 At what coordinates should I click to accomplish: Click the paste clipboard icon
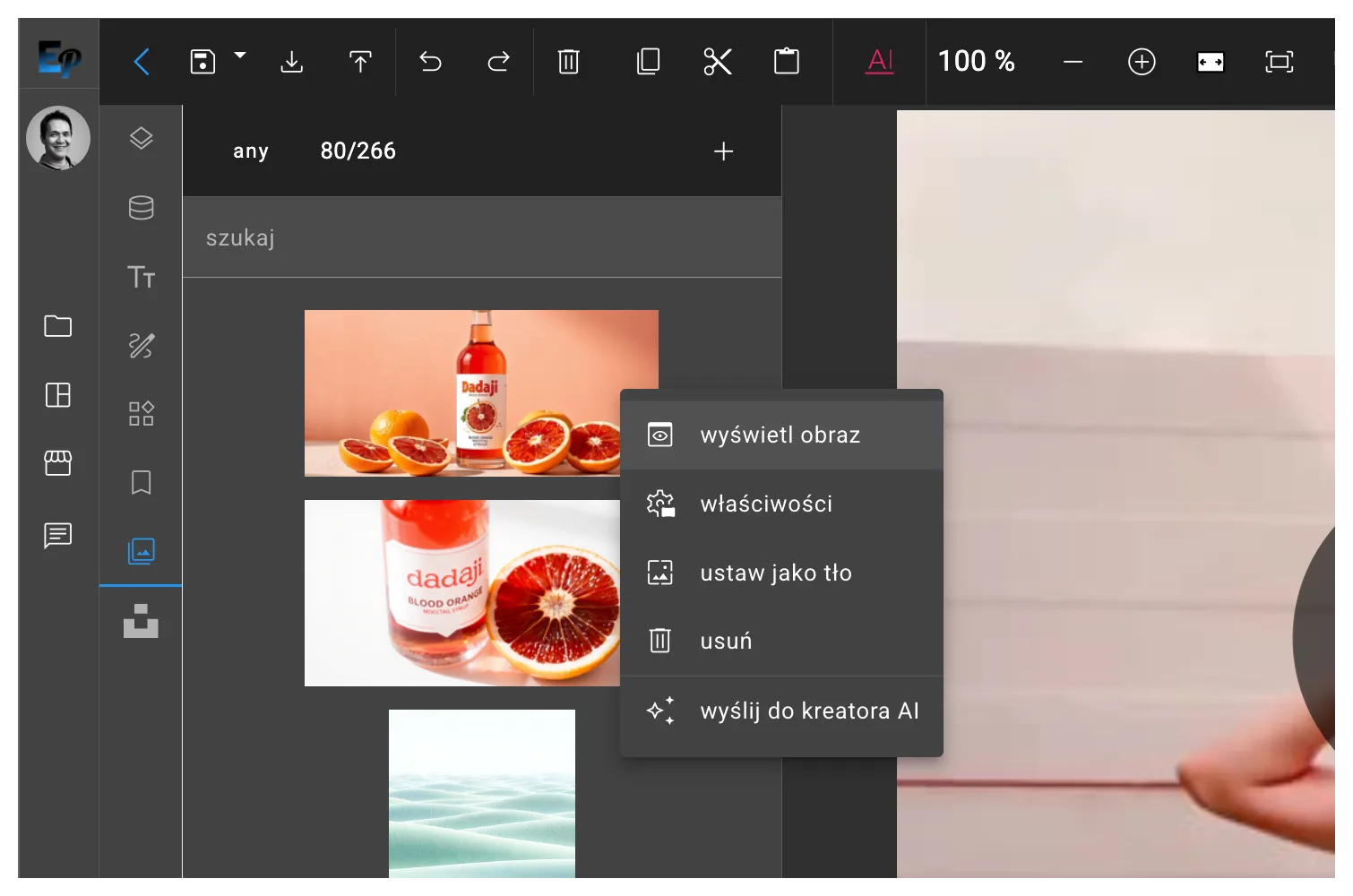786,62
